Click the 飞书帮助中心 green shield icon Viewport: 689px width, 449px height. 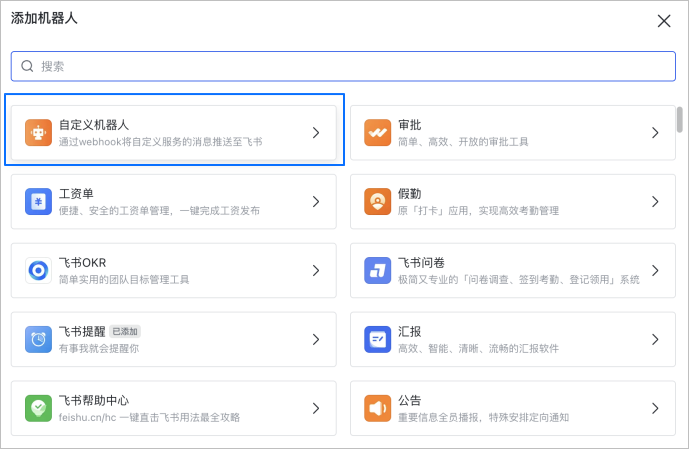(38, 409)
